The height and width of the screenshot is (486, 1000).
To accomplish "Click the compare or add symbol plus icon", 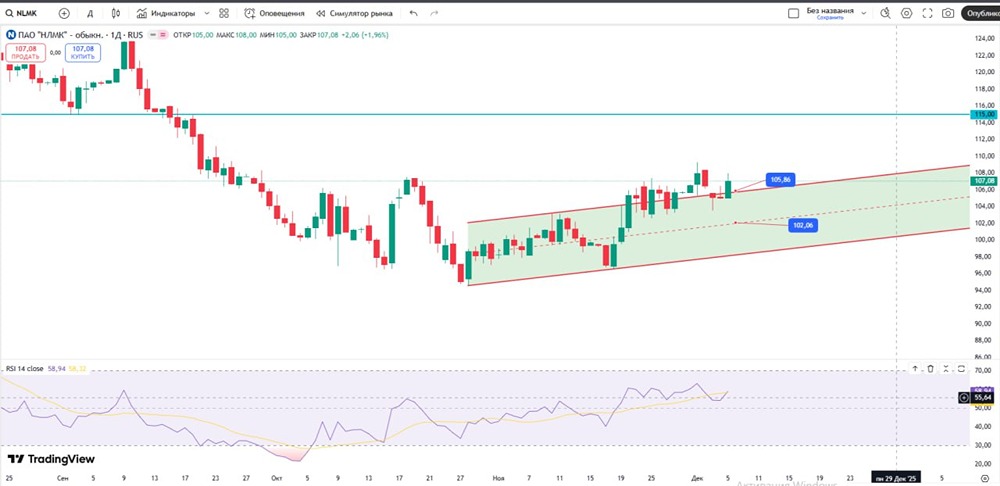I will tap(65, 14).
